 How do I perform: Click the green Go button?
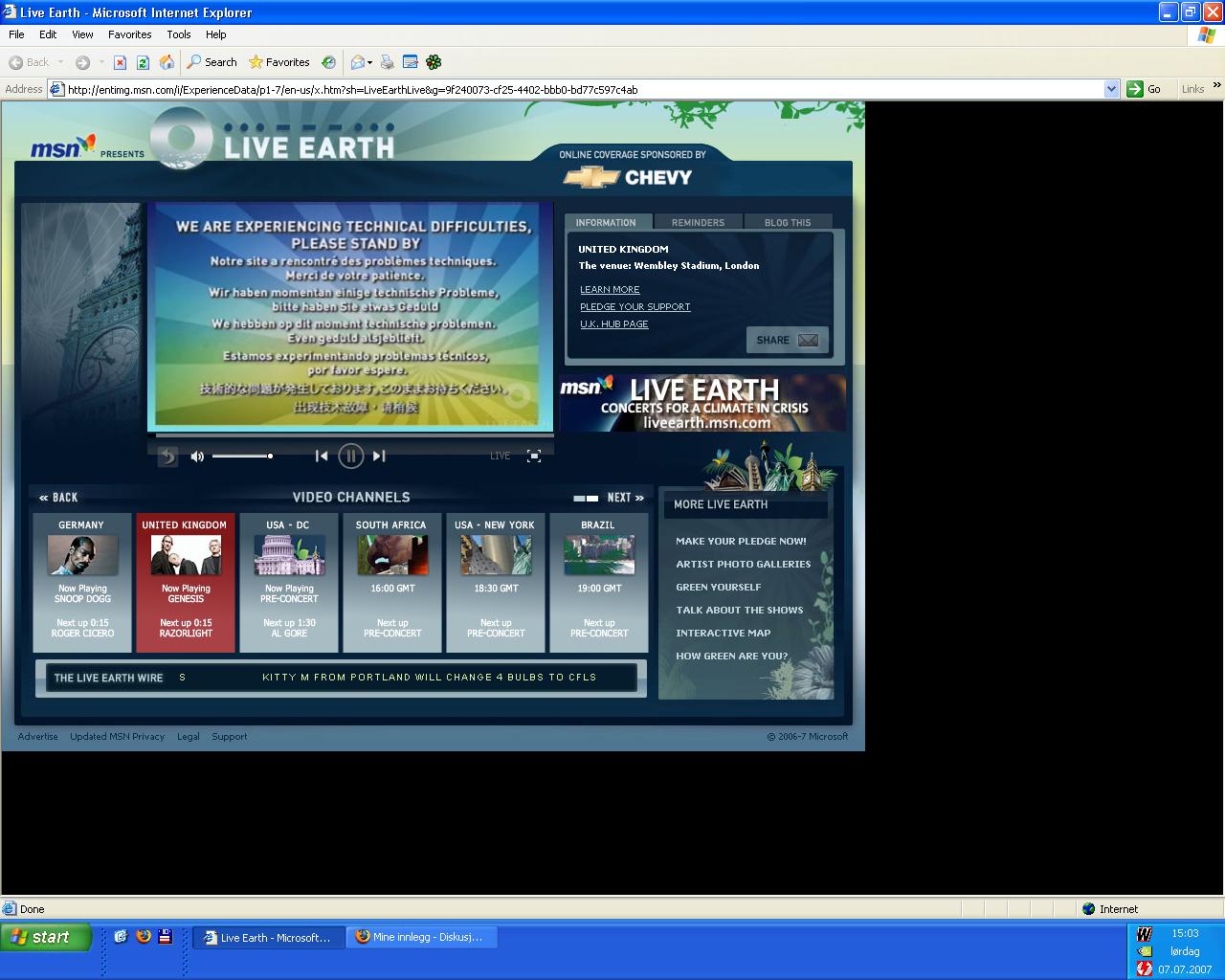click(1144, 89)
